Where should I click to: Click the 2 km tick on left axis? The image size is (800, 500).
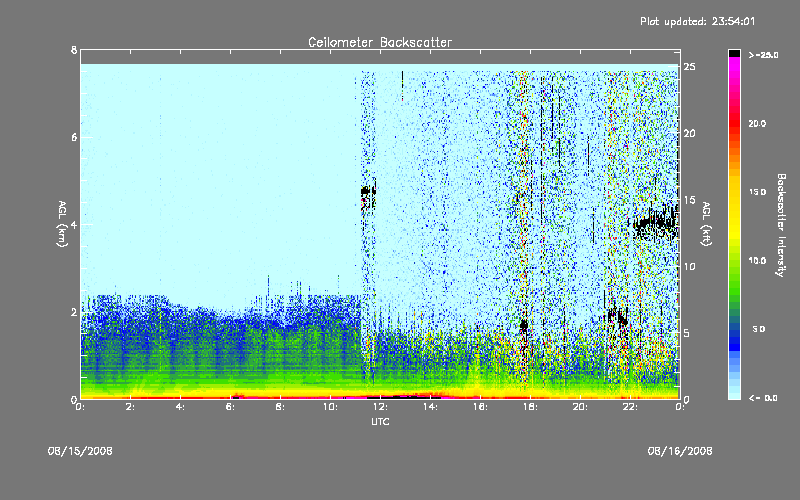point(74,312)
